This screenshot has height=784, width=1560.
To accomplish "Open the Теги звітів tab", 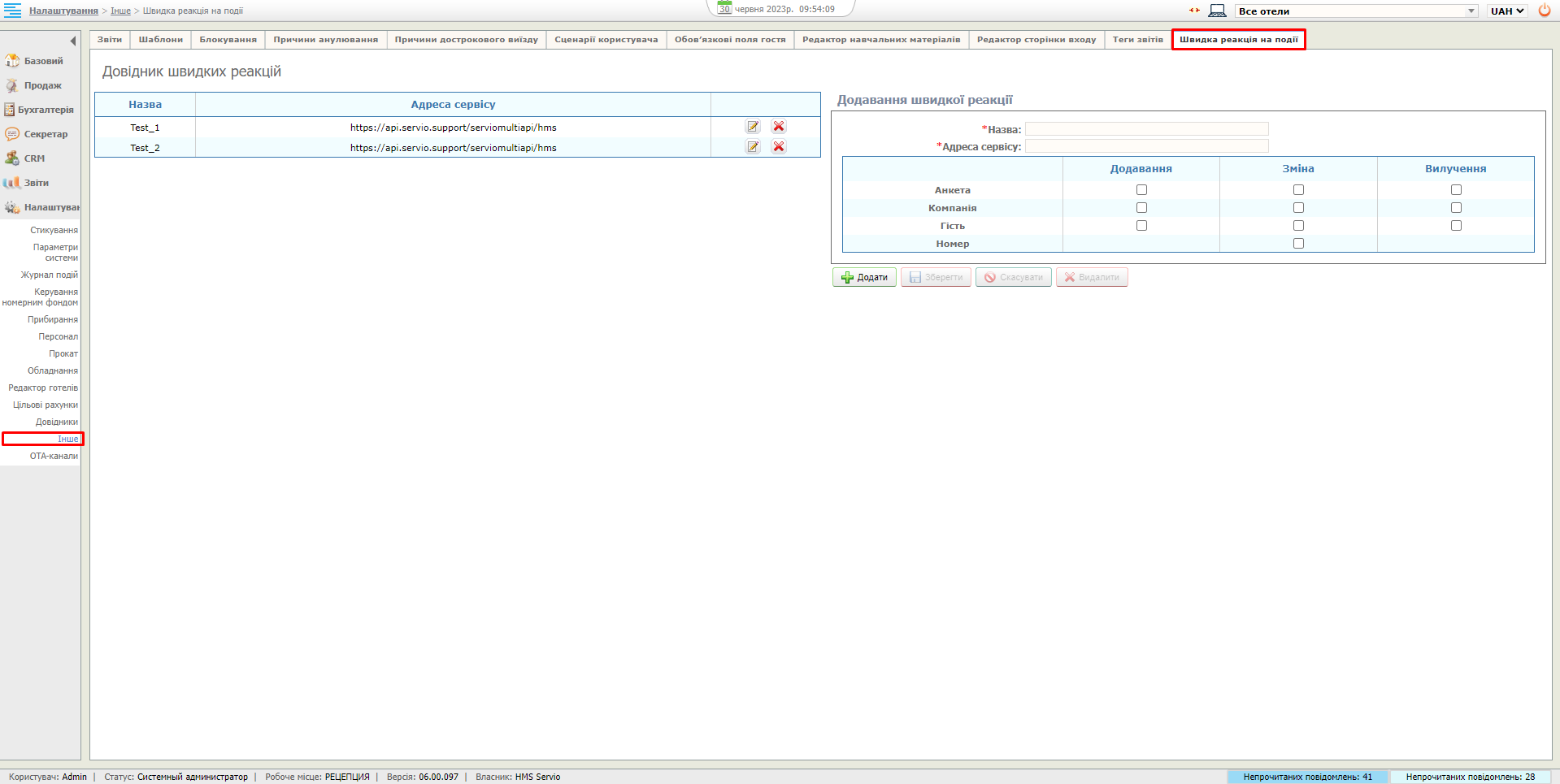I will [1137, 40].
